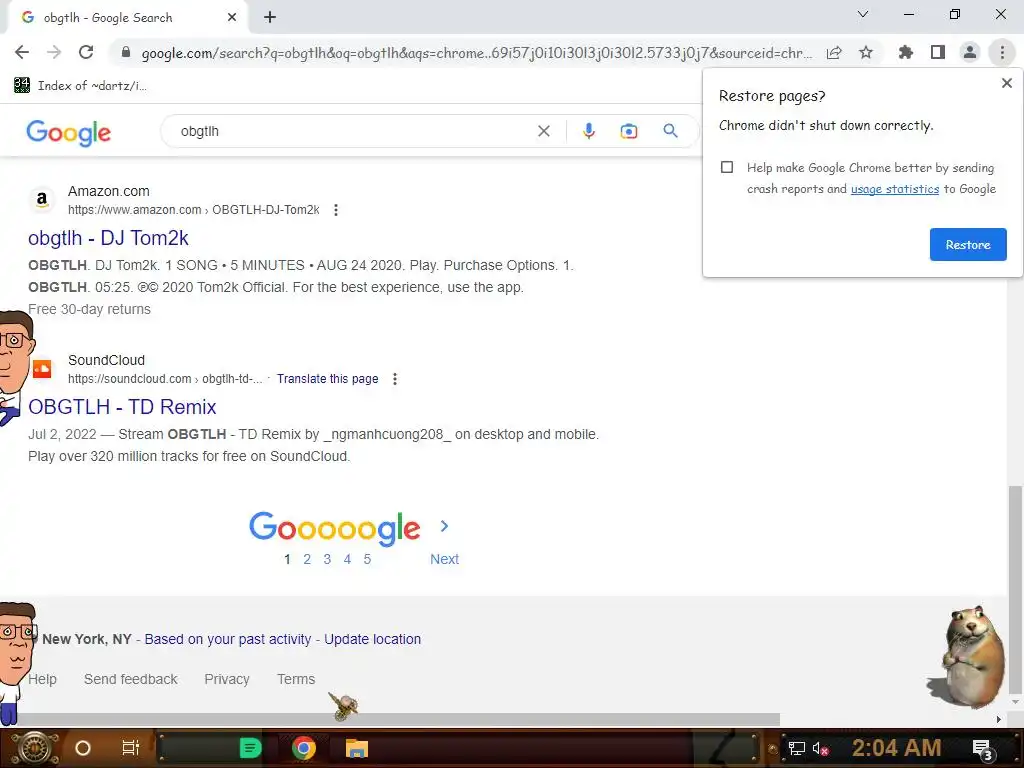Click Translate this page link

click(x=327, y=379)
